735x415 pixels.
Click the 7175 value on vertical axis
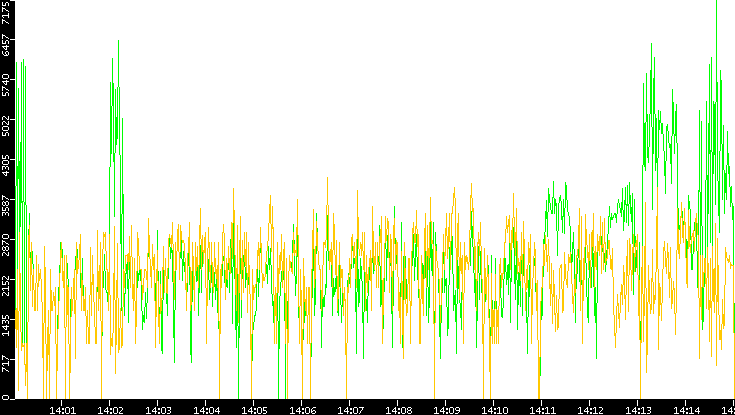(6, 12)
